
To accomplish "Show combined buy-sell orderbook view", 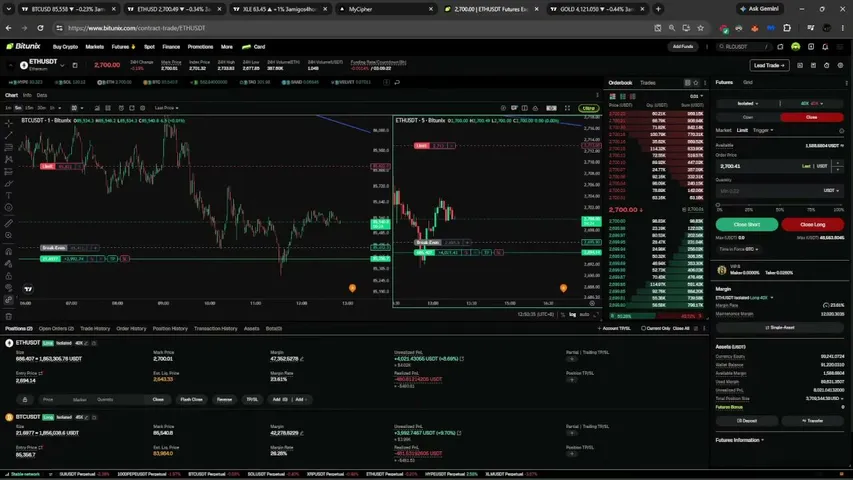I will [x=613, y=96].
